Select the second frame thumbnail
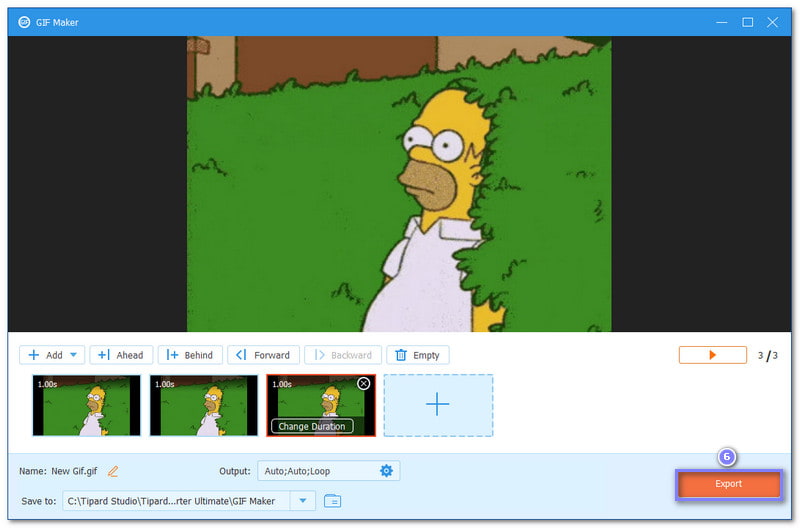The width and height of the screenshot is (800, 528). tap(204, 406)
